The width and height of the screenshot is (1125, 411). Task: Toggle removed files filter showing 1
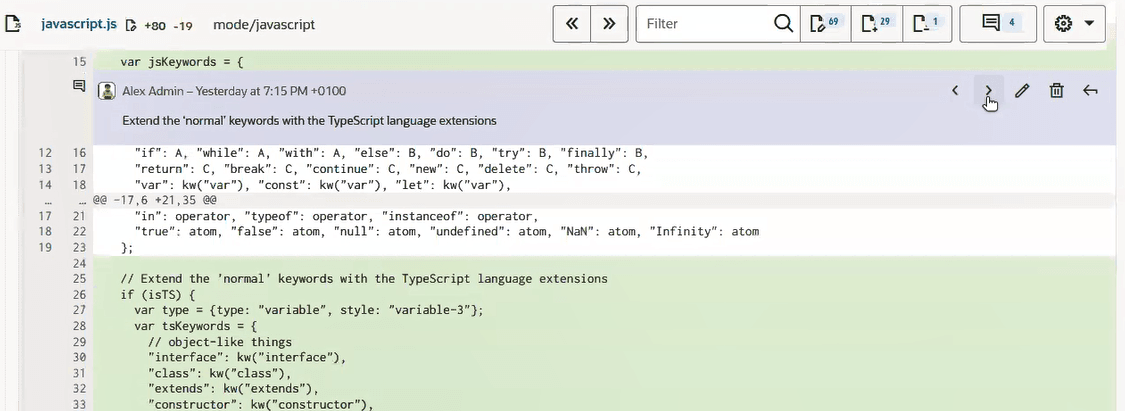(928, 24)
